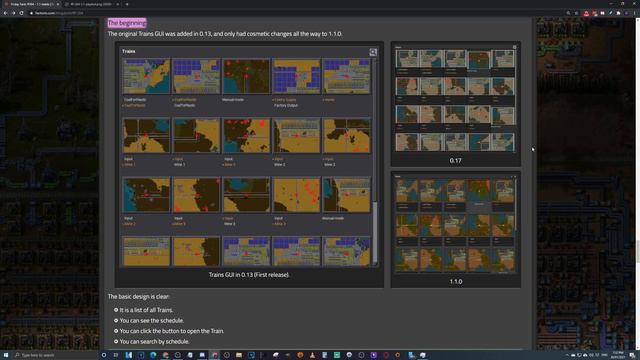
Task: Launch Microsoft Edge from the taskbar
Action: 153,355
